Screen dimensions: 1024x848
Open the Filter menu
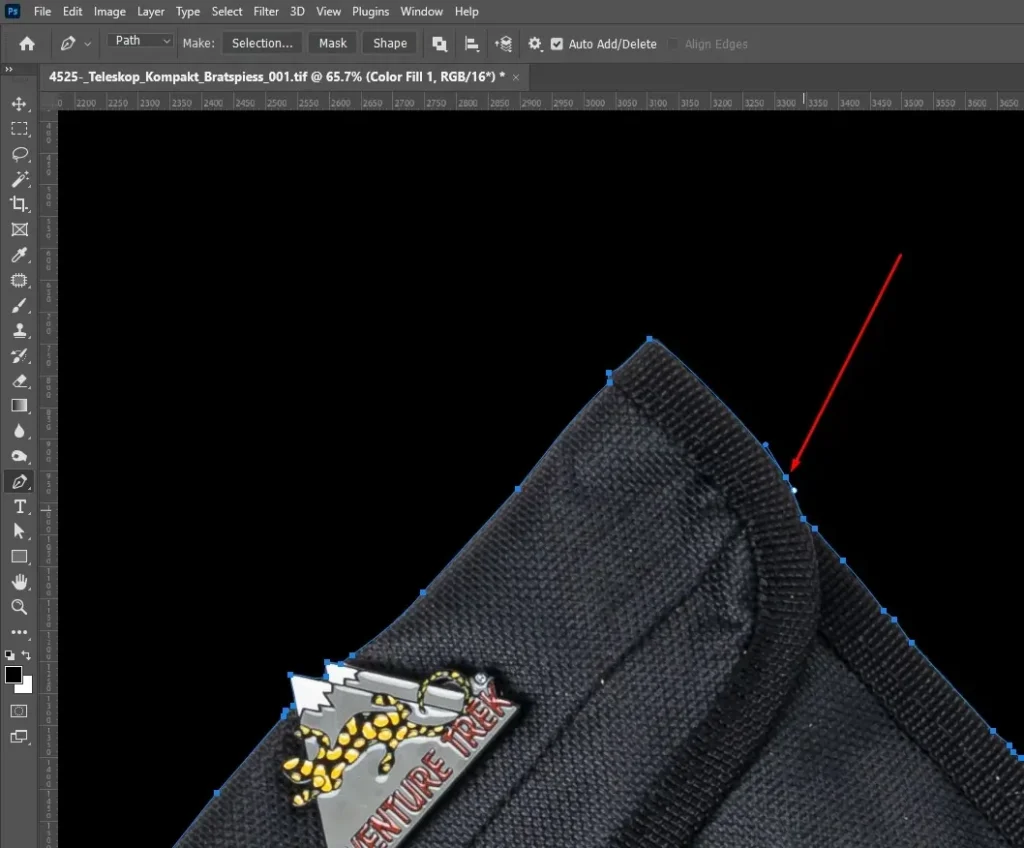265,11
